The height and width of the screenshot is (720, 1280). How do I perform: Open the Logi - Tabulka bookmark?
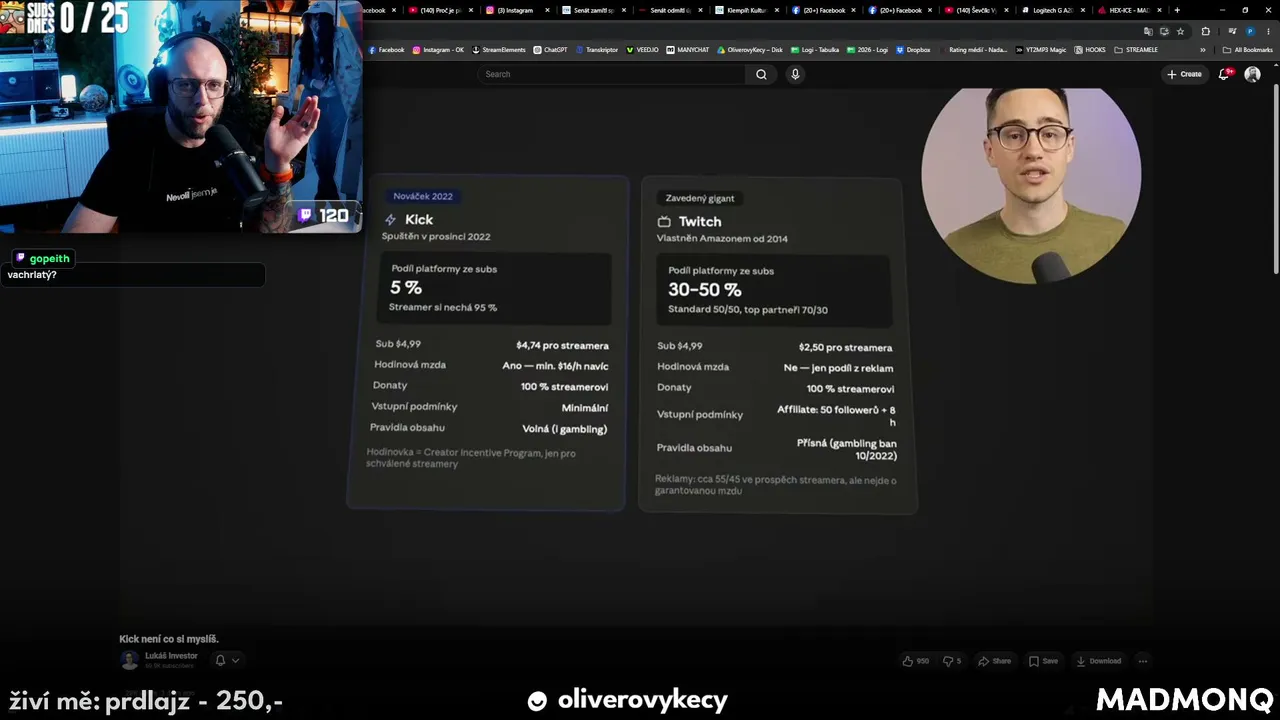click(815, 49)
